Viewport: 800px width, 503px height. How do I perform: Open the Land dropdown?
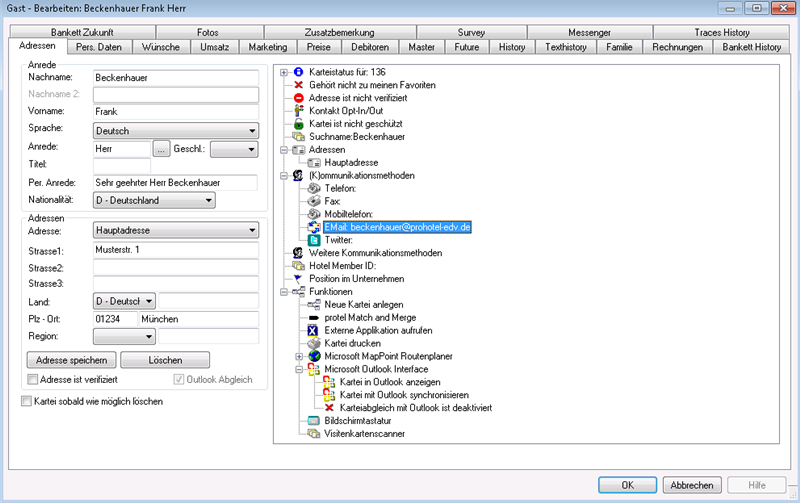(124, 301)
